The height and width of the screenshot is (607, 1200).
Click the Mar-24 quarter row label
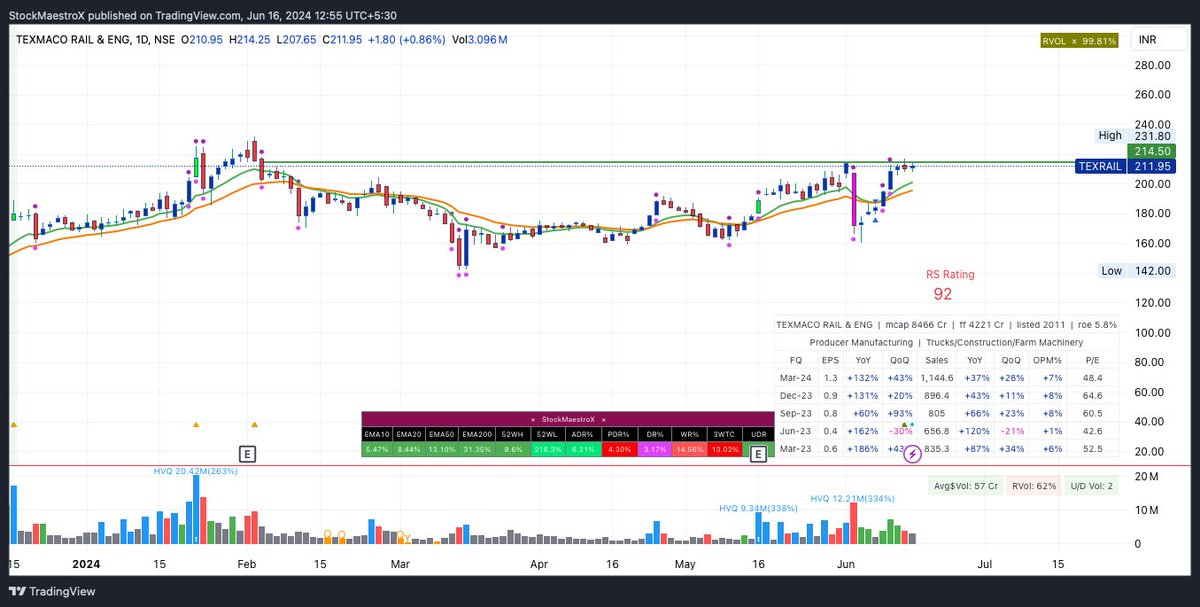tap(796, 378)
